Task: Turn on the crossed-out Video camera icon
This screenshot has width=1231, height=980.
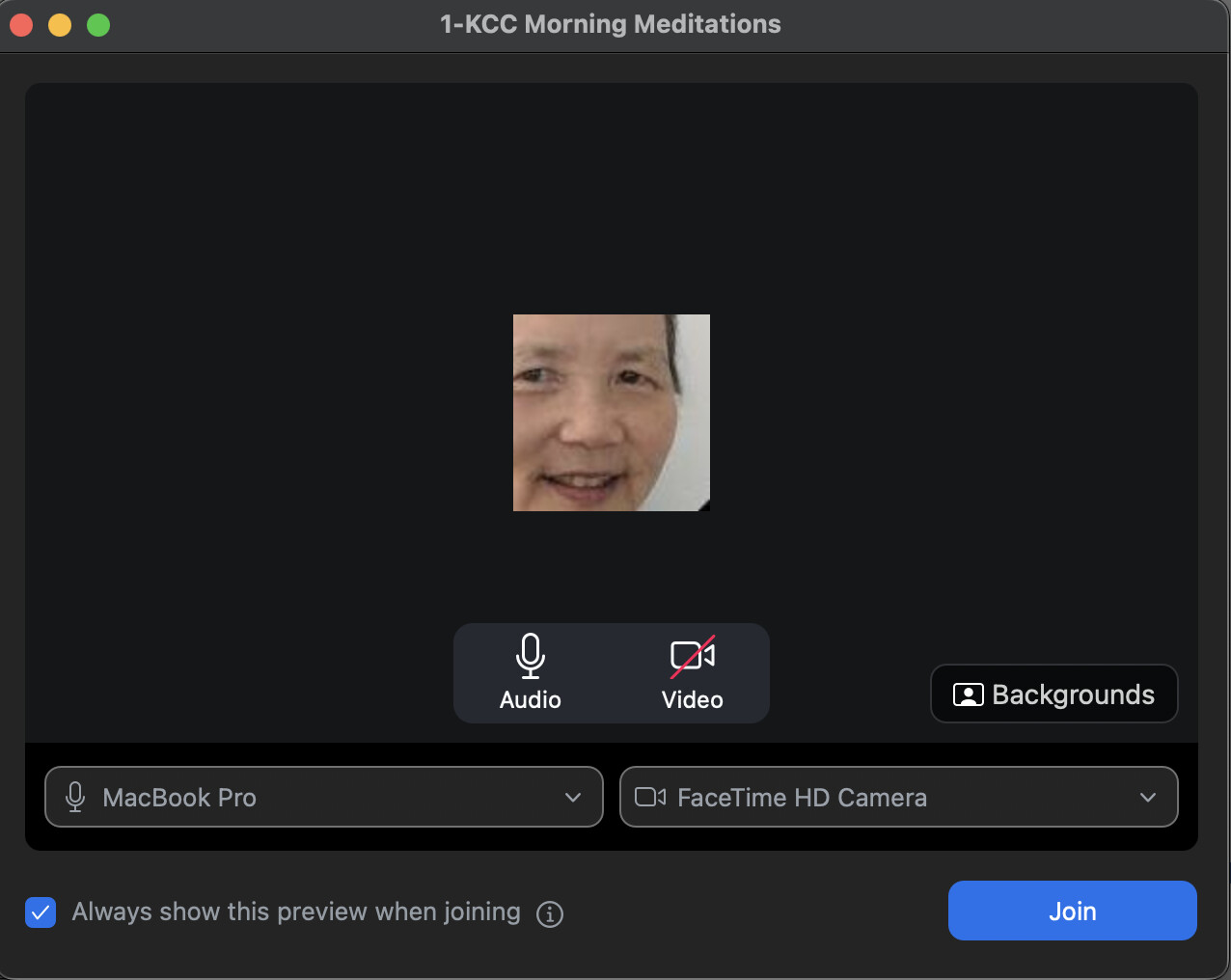Action: click(x=692, y=656)
